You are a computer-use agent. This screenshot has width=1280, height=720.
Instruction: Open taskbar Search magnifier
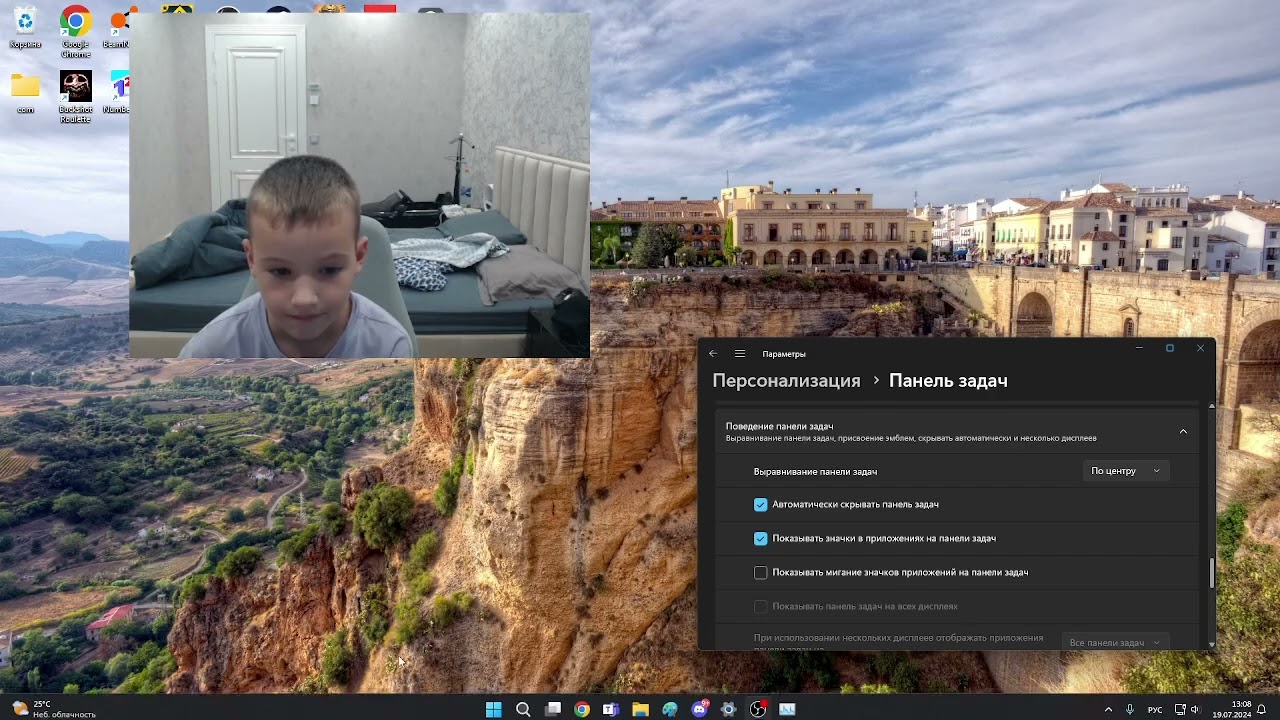[x=523, y=709]
